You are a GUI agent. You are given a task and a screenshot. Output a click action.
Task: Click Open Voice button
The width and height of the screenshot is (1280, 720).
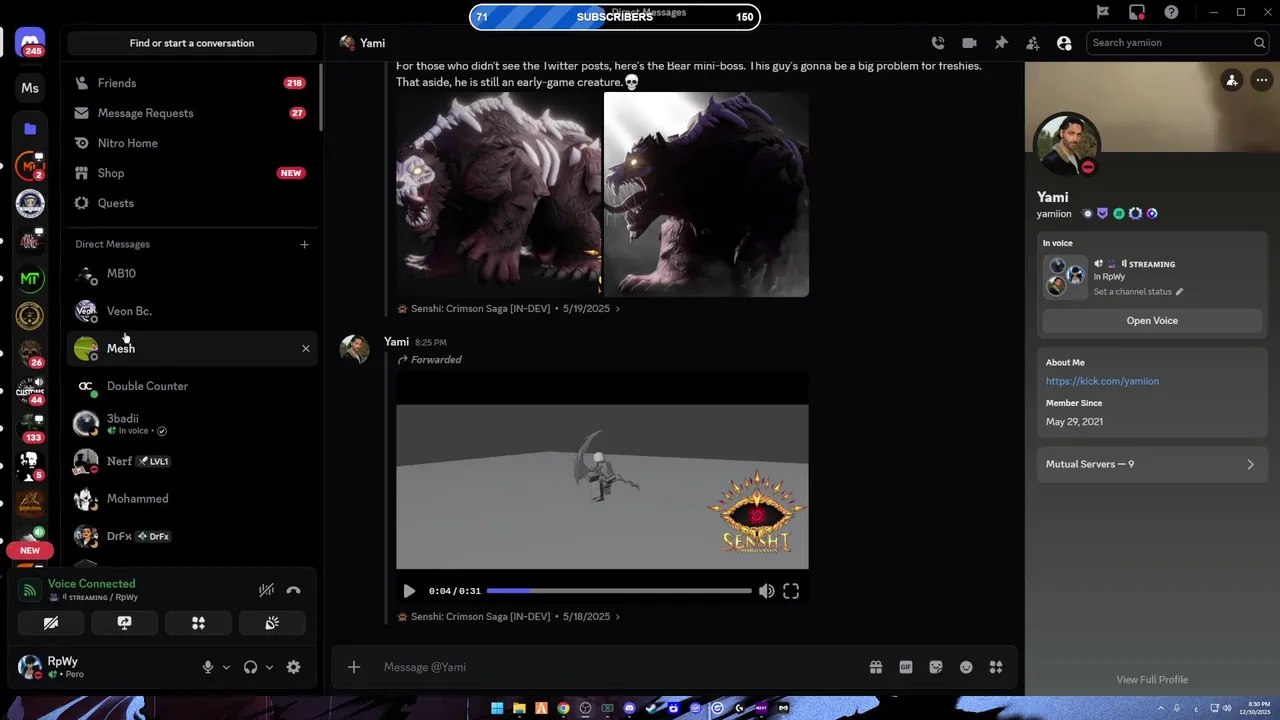[x=1152, y=321]
